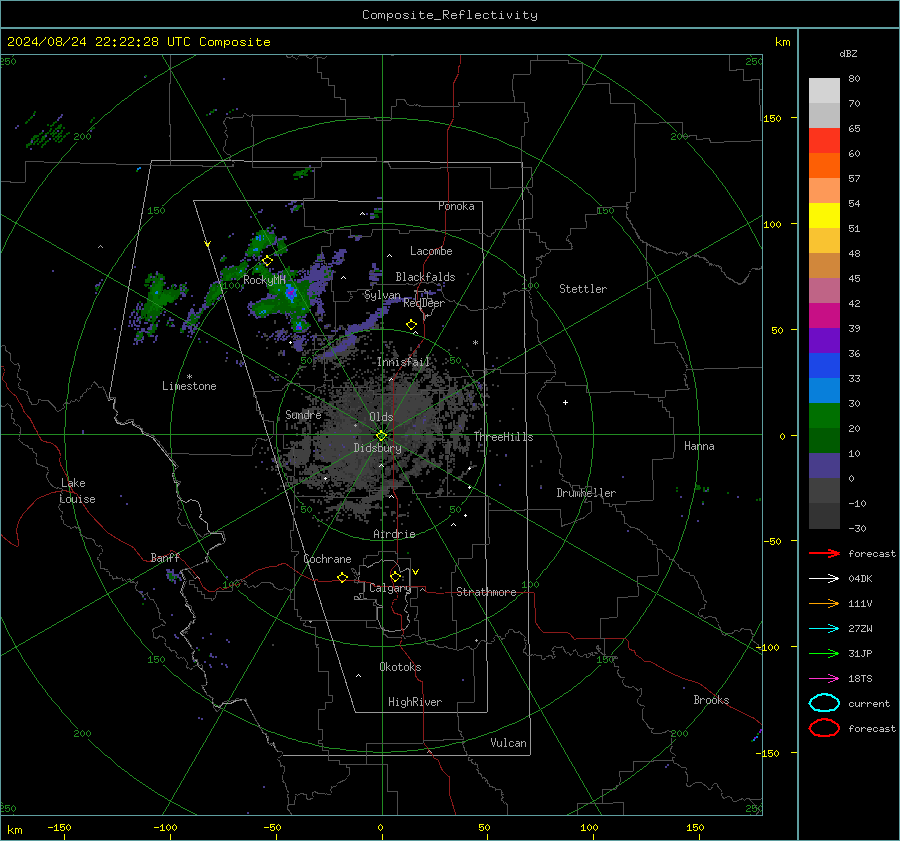900x841 pixels.
Task: Click the Innisfail city label
Action: pyautogui.click(x=404, y=362)
